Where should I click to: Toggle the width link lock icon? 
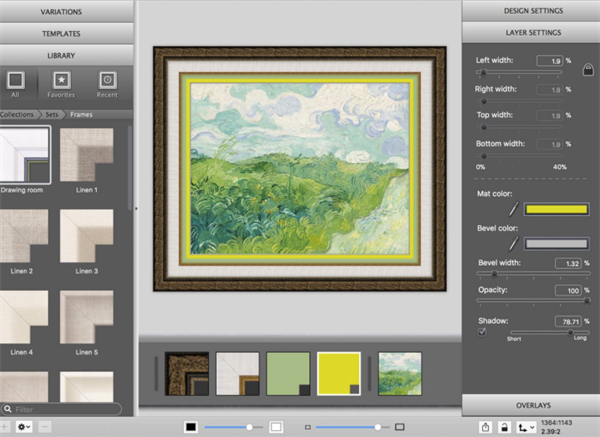click(x=588, y=70)
